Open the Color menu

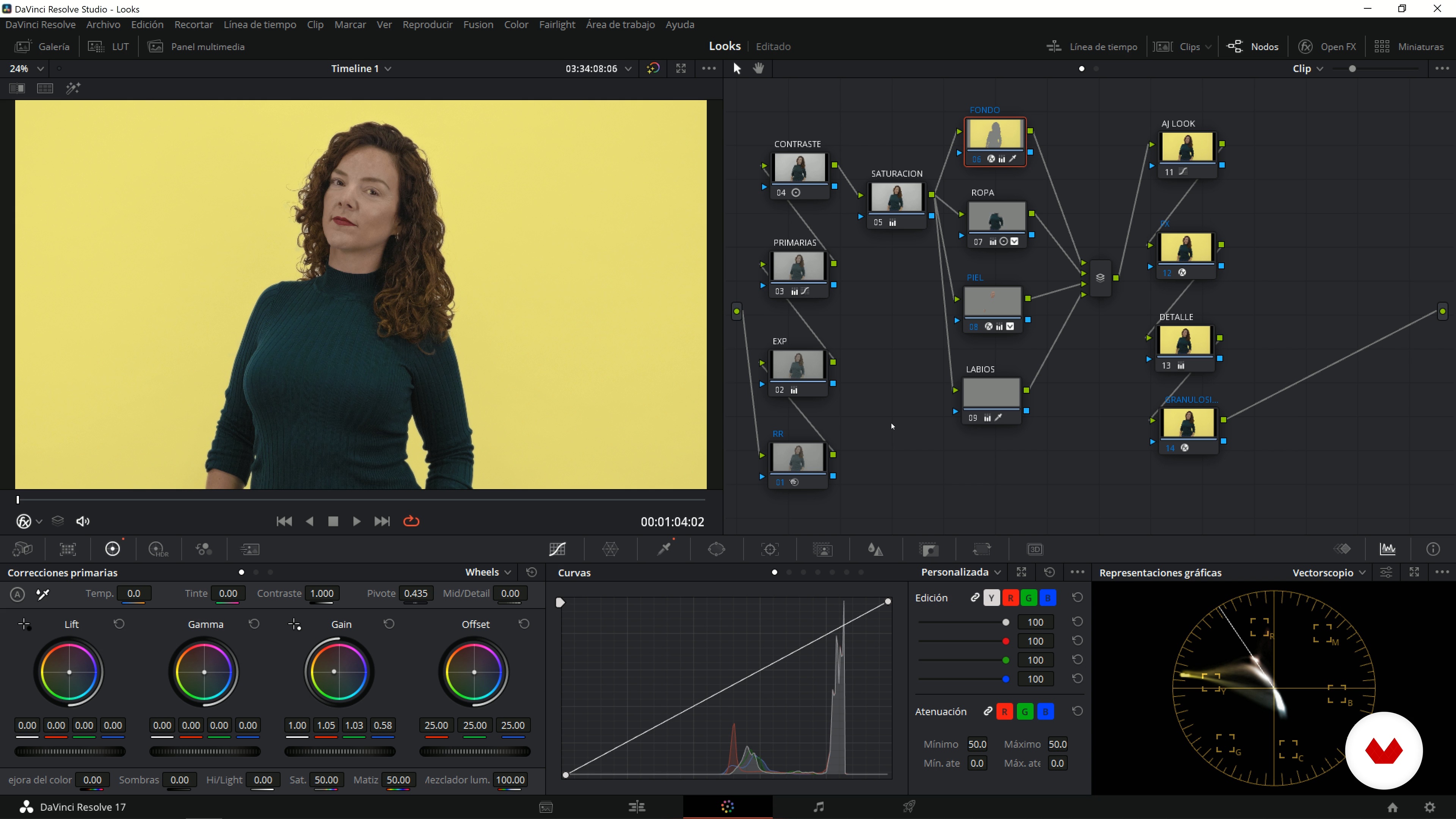pos(516,24)
